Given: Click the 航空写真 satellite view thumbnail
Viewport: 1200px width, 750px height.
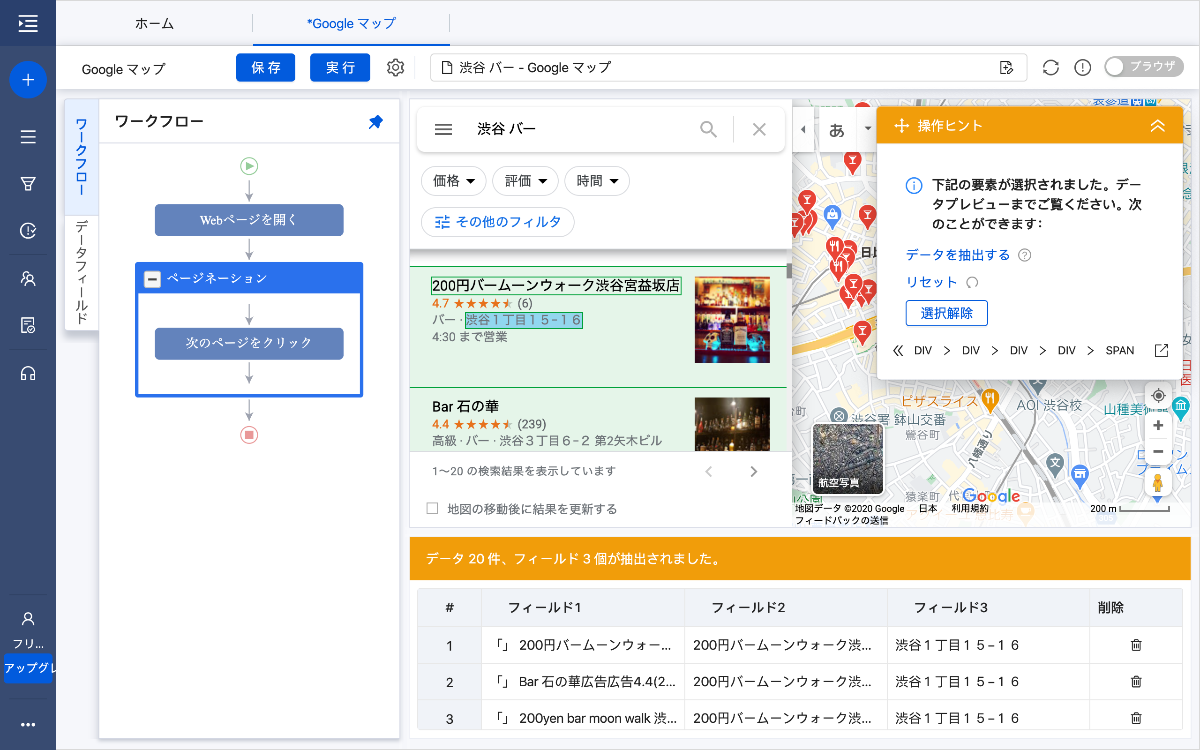Looking at the screenshot, I should pyautogui.click(x=848, y=458).
